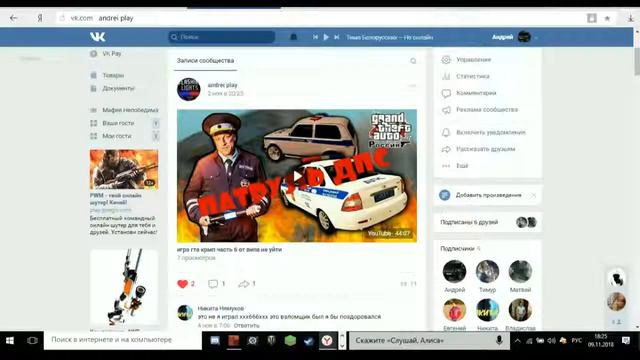
Task: Focus the VK search field
Action: [222, 37]
